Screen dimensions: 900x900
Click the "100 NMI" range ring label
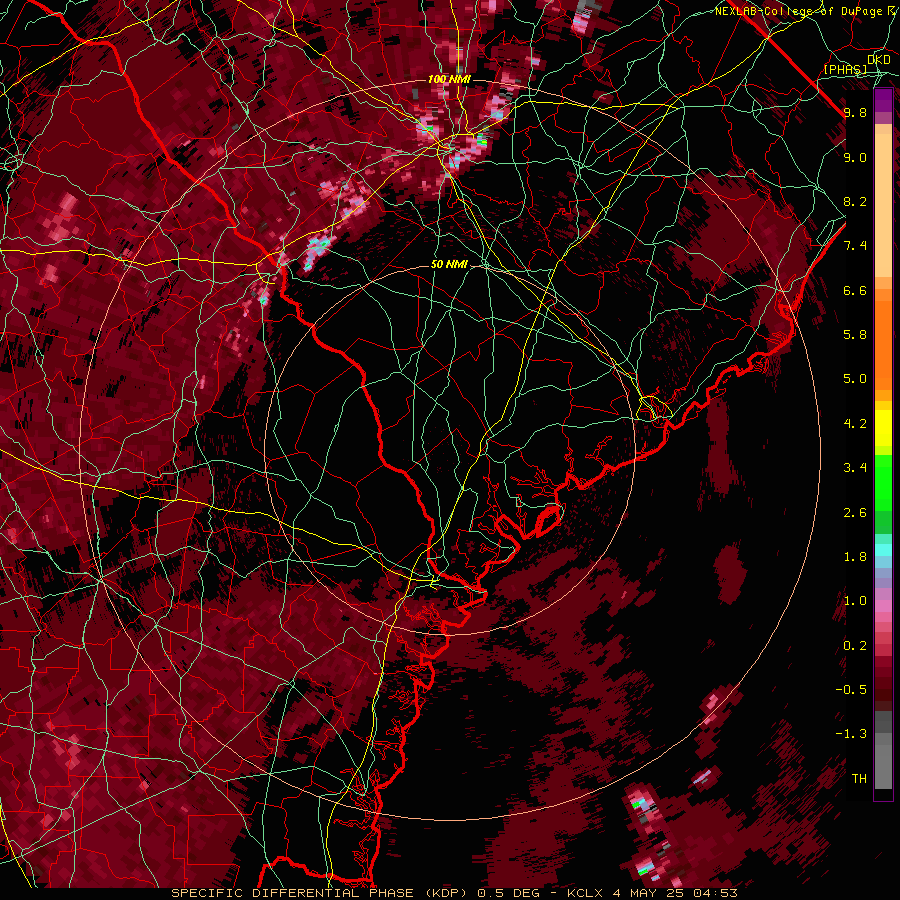pyautogui.click(x=449, y=79)
